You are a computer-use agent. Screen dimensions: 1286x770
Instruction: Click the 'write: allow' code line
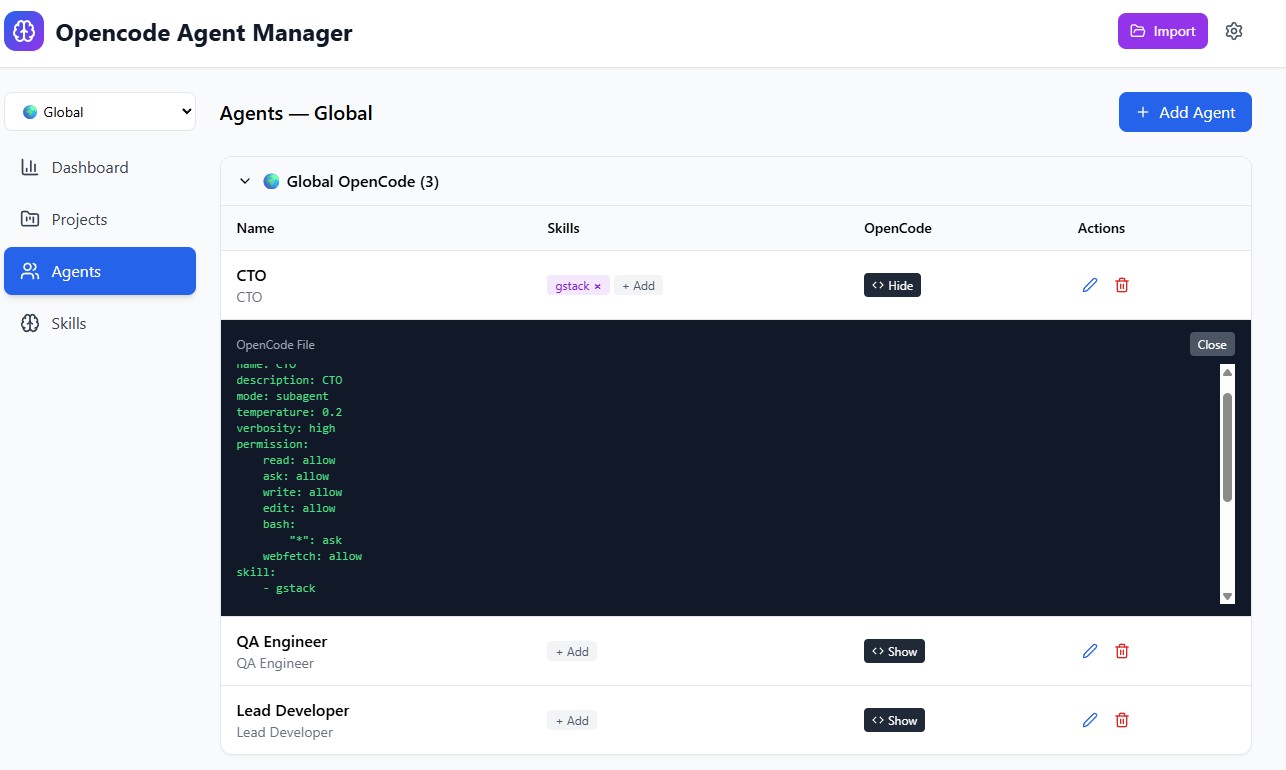pos(302,492)
